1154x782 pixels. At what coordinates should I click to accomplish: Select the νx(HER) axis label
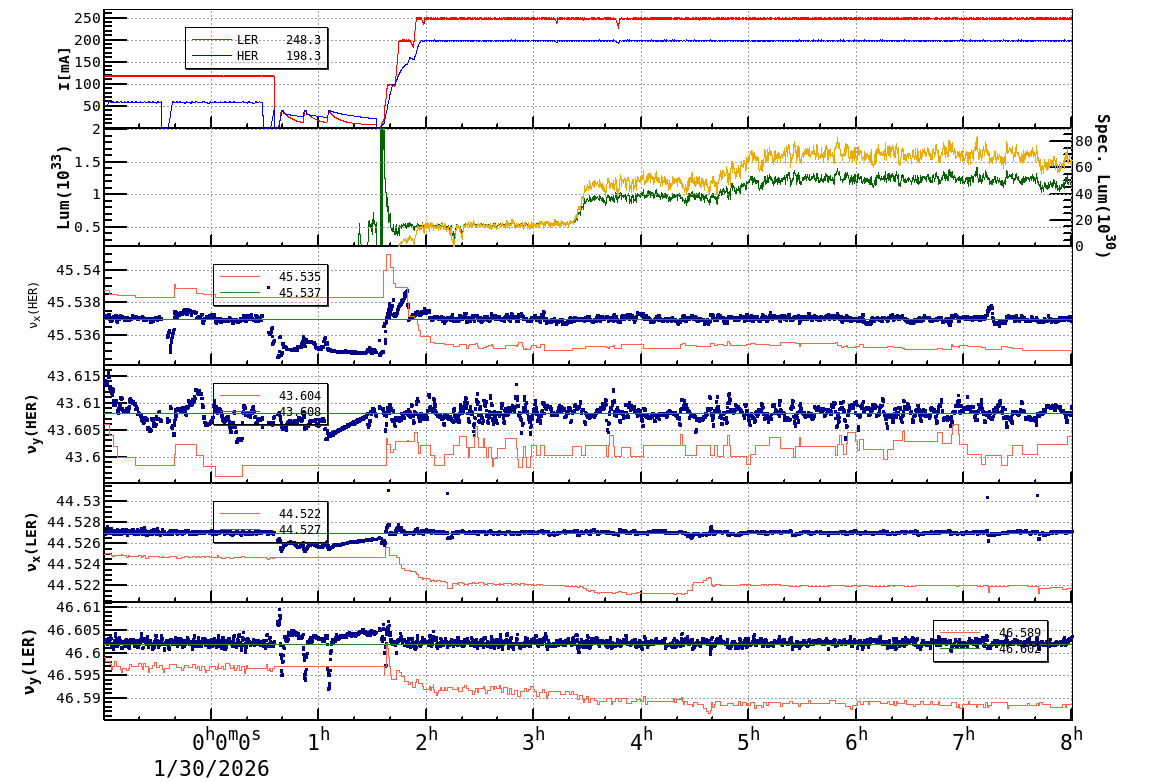pos(34,305)
